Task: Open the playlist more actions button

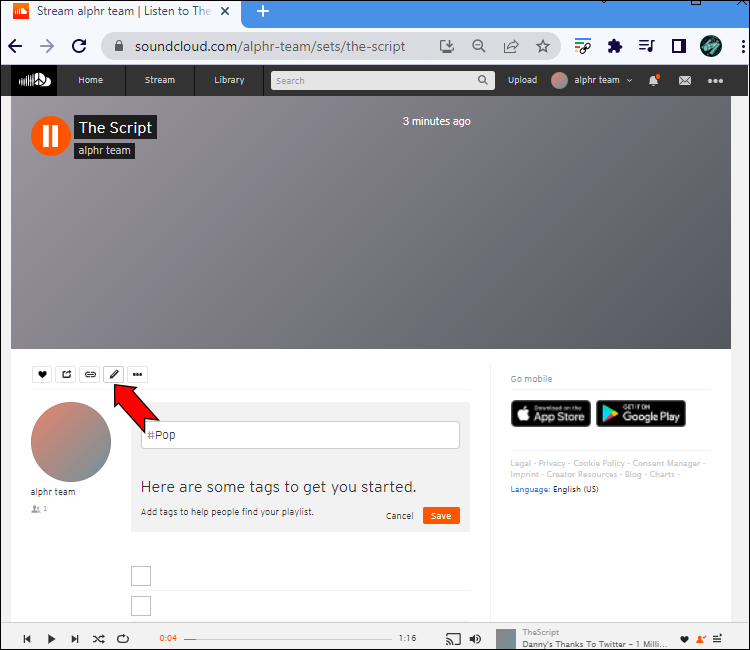Action: click(x=137, y=374)
